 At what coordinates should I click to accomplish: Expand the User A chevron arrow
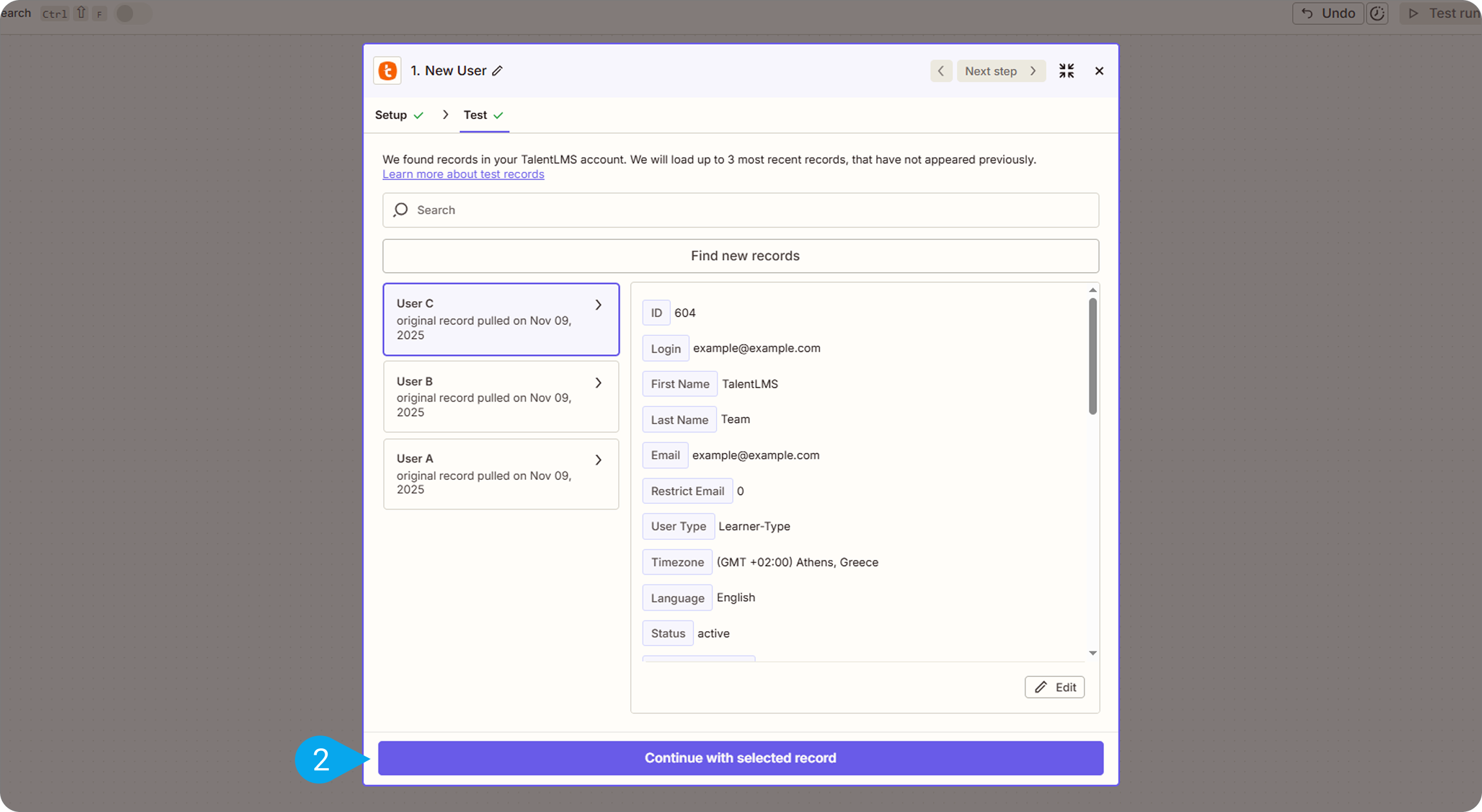coord(598,460)
